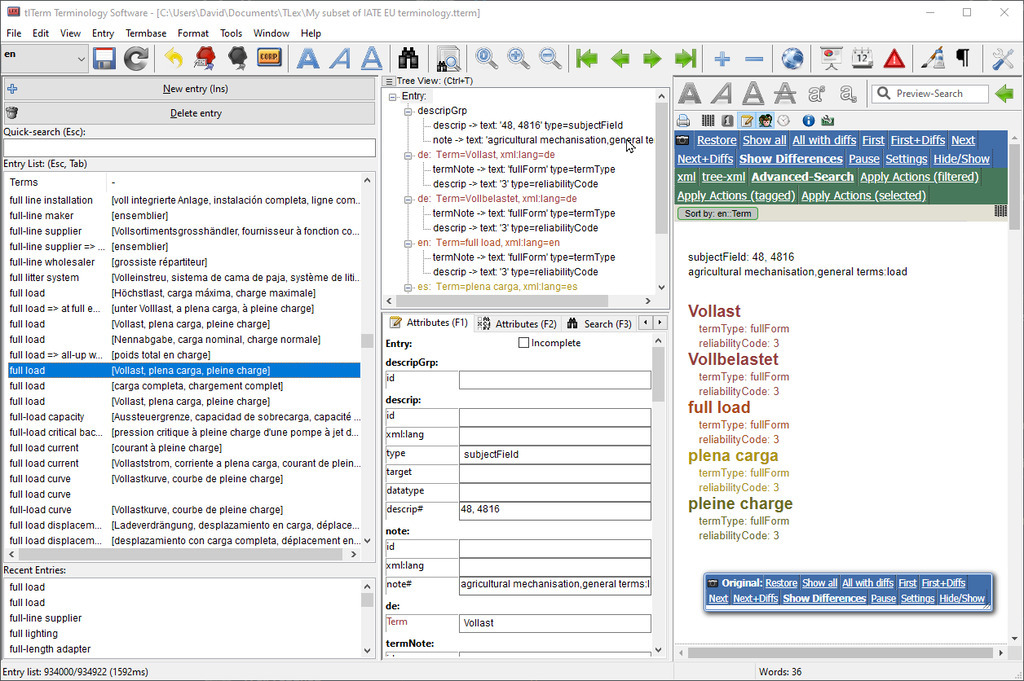Image resolution: width=1024 pixels, height=681 pixels.
Task: Click the red warning triangle icon
Action: [x=894, y=59]
